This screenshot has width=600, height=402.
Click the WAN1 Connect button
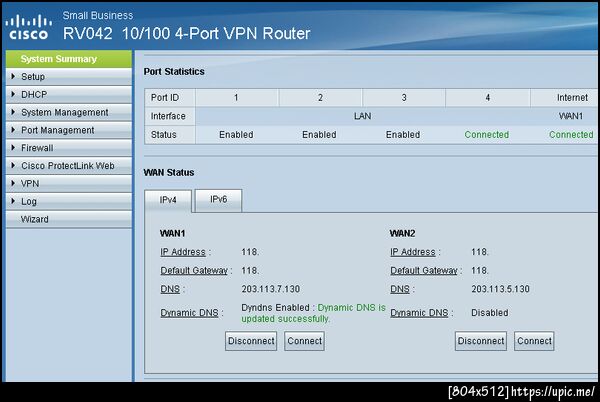pyautogui.click(x=305, y=341)
